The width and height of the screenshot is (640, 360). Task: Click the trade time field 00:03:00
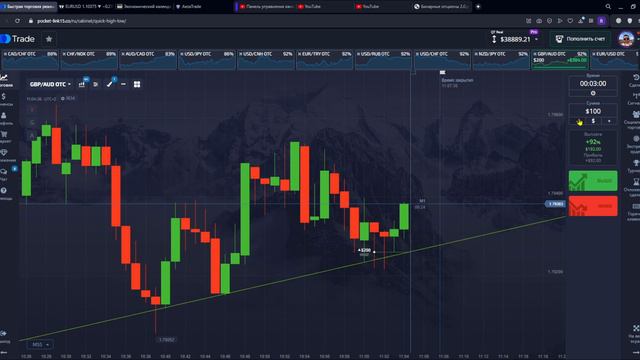click(593, 84)
